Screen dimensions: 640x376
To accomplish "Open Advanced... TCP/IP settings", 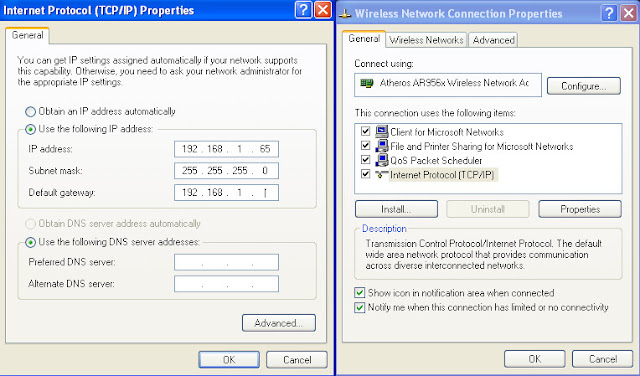I will pyautogui.click(x=279, y=323).
